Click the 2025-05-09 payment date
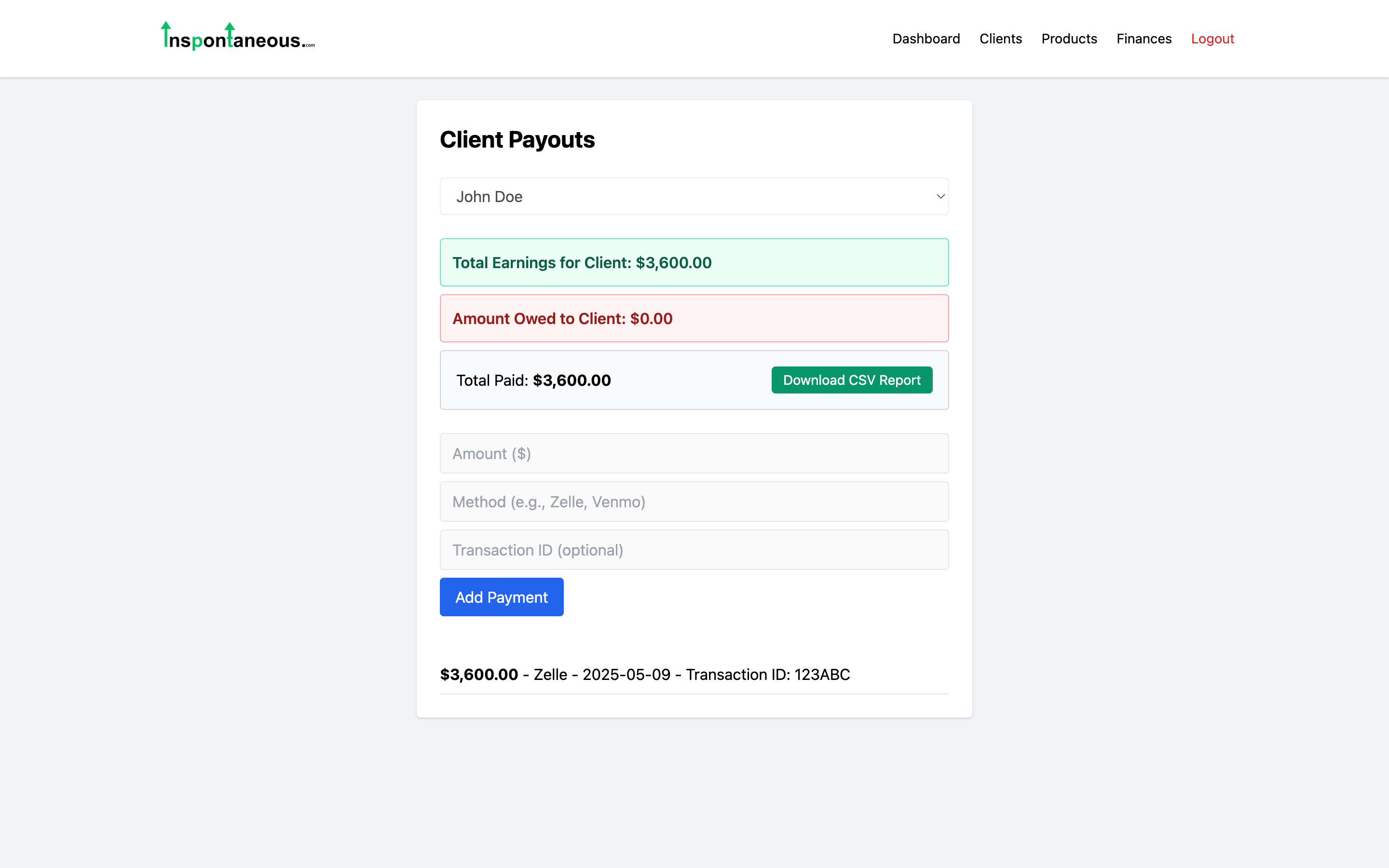1389x868 pixels. click(626, 675)
